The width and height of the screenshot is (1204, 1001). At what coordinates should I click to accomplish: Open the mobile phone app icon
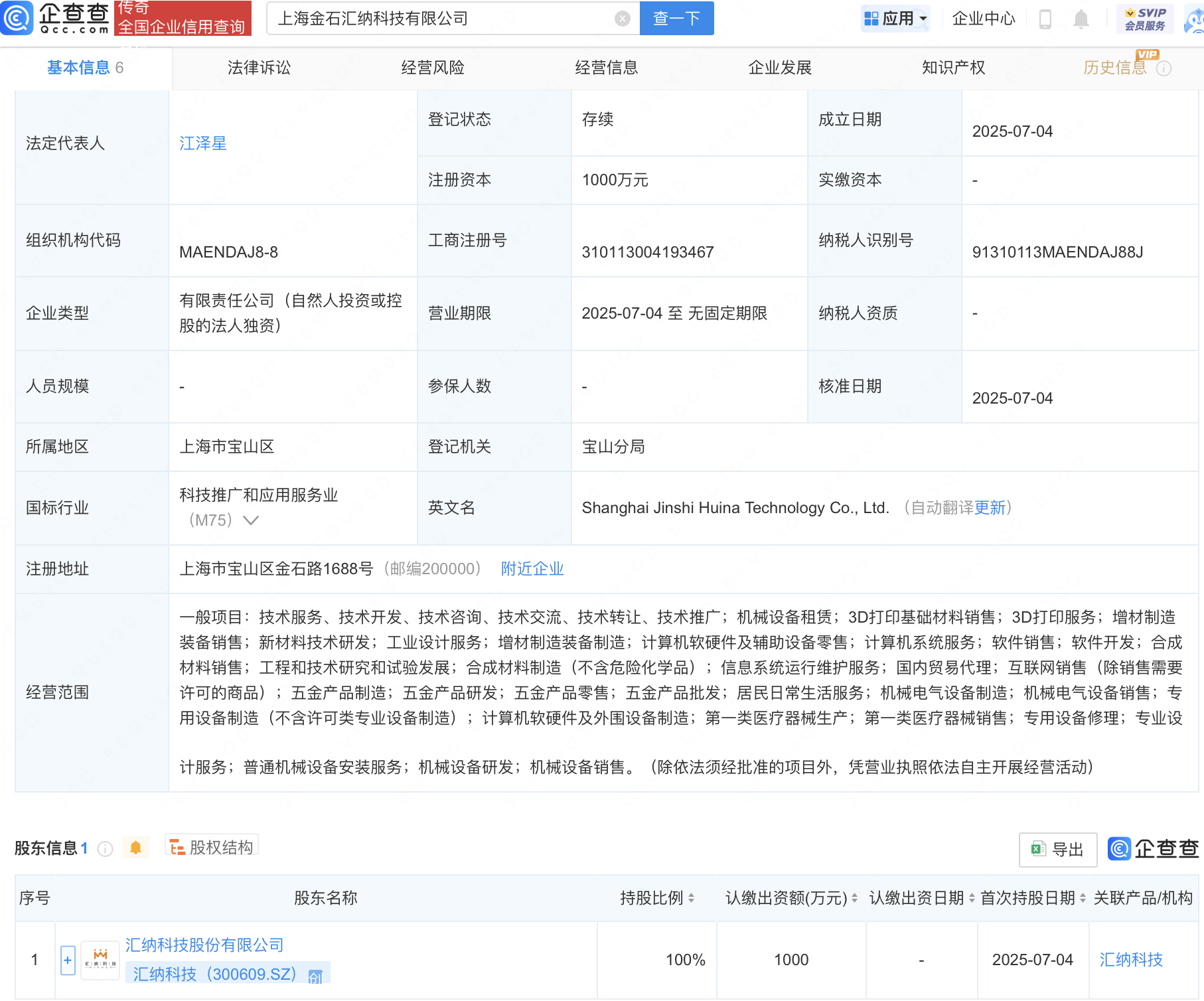(1045, 19)
